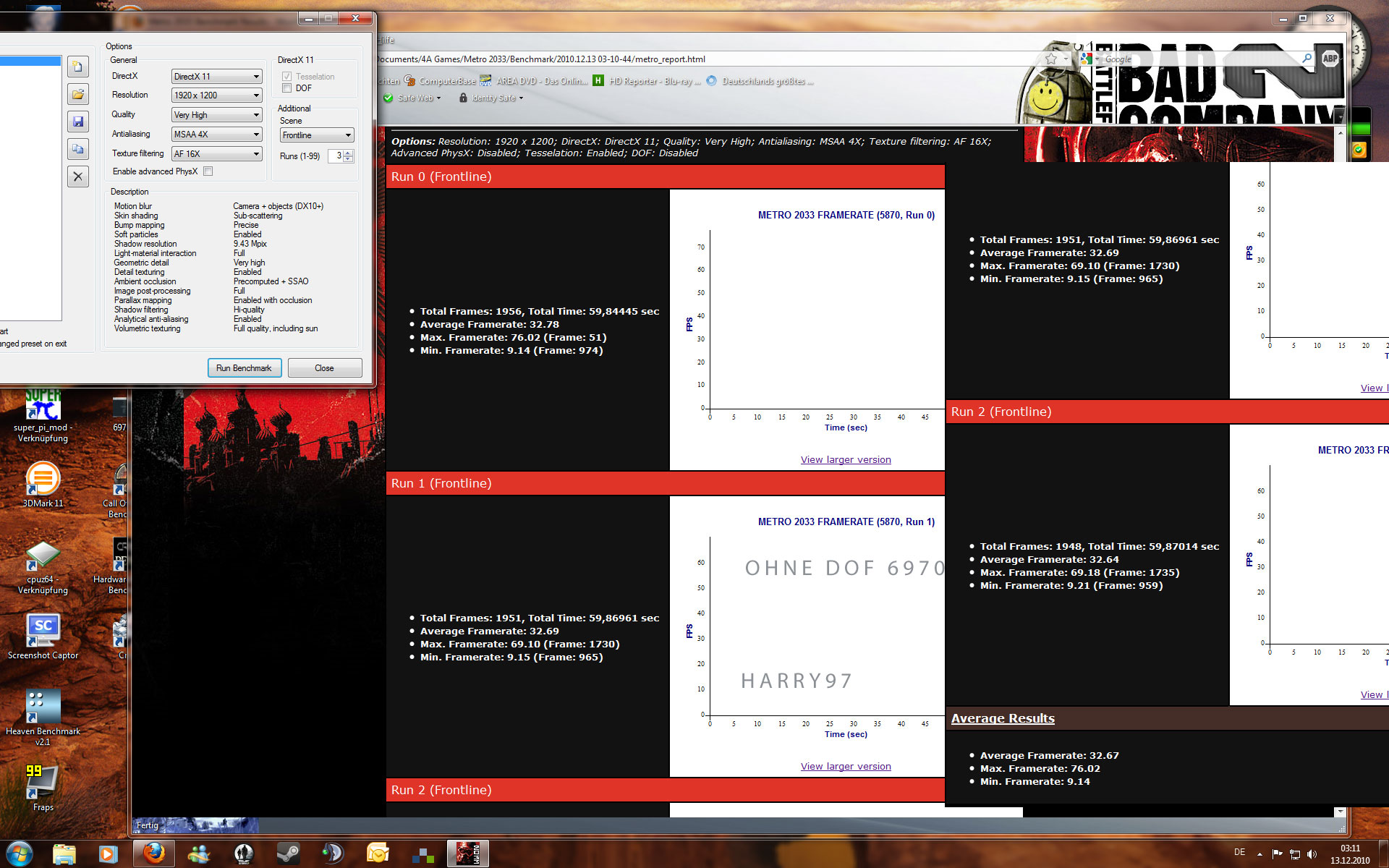Open Windows Start menu orb
1389x868 pixels.
pyautogui.click(x=19, y=854)
